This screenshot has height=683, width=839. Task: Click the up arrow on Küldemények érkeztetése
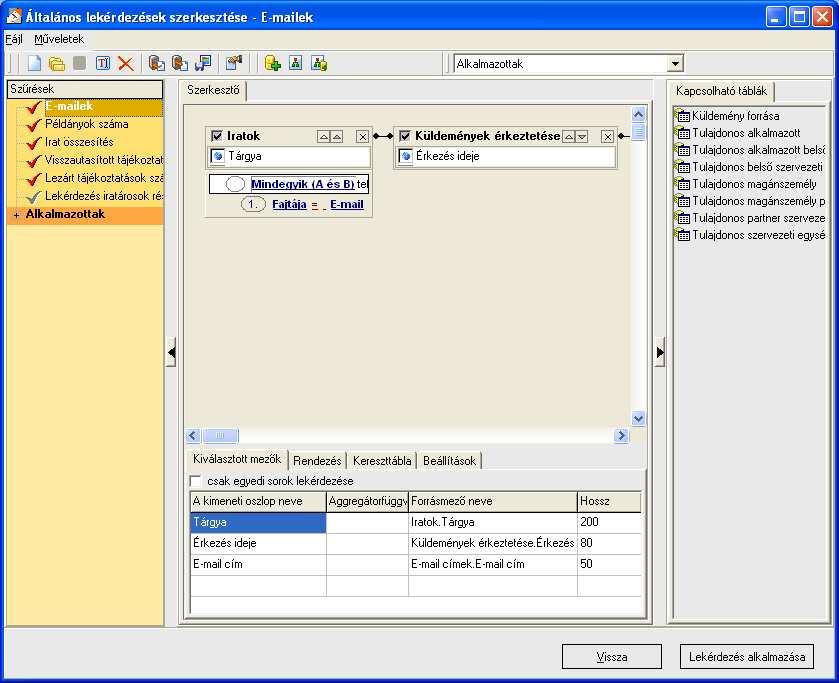click(569, 136)
